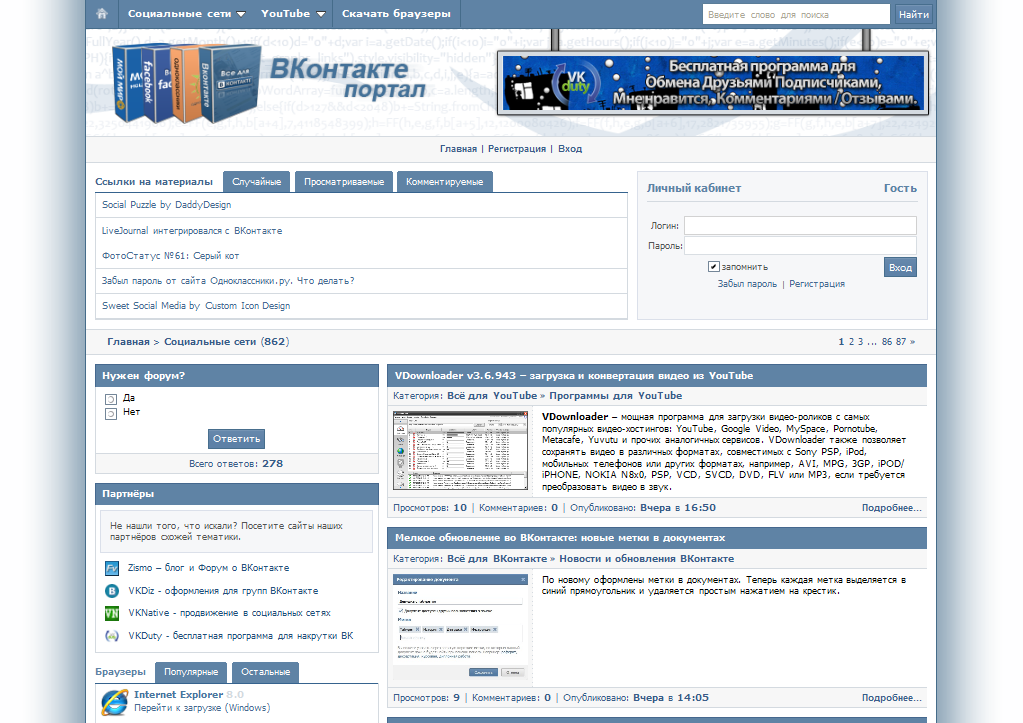Click 'Социальные сети' in the breadcrumb
This screenshot has width=1023, height=723.
pos(209,342)
